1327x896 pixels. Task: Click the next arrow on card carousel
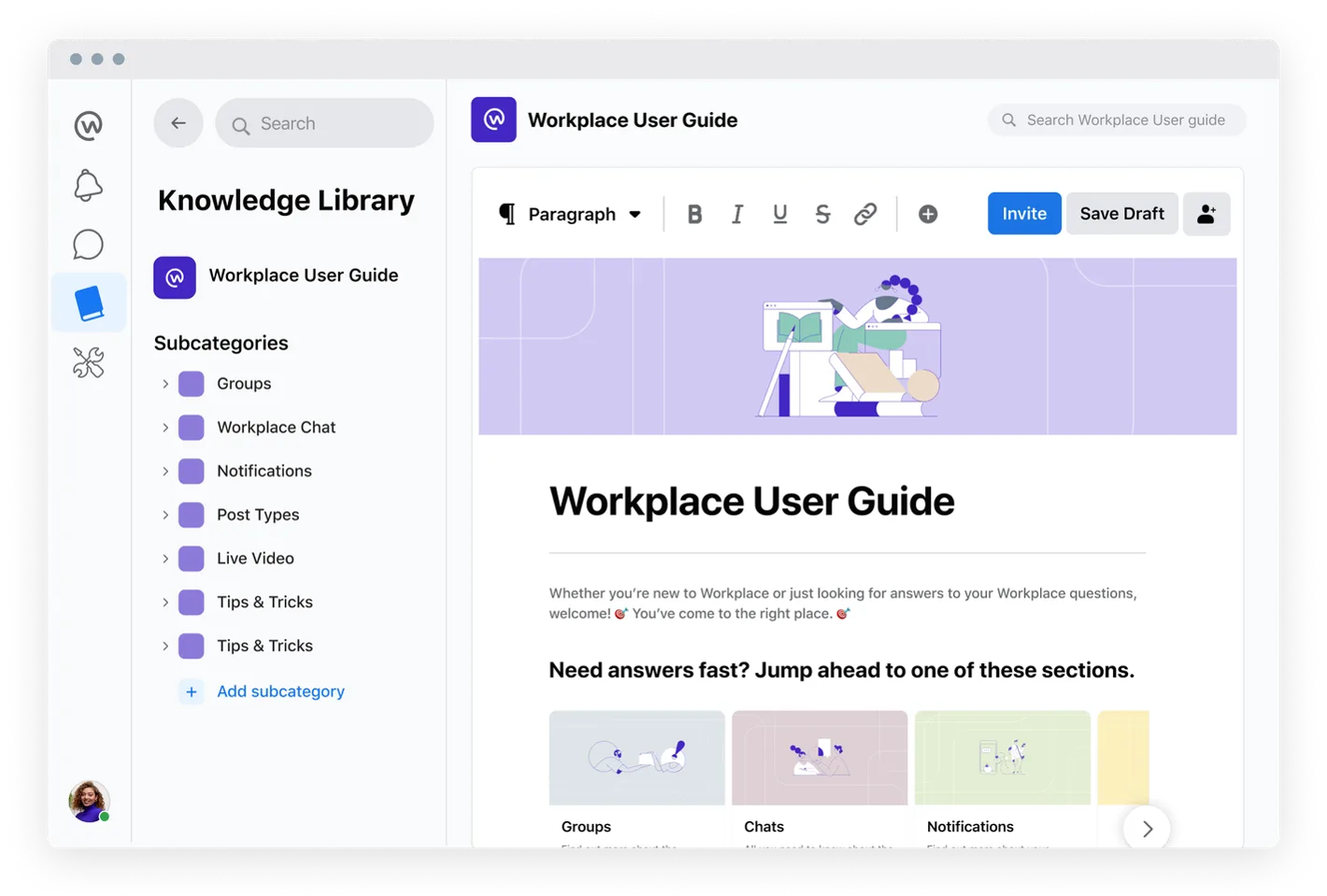click(x=1147, y=829)
